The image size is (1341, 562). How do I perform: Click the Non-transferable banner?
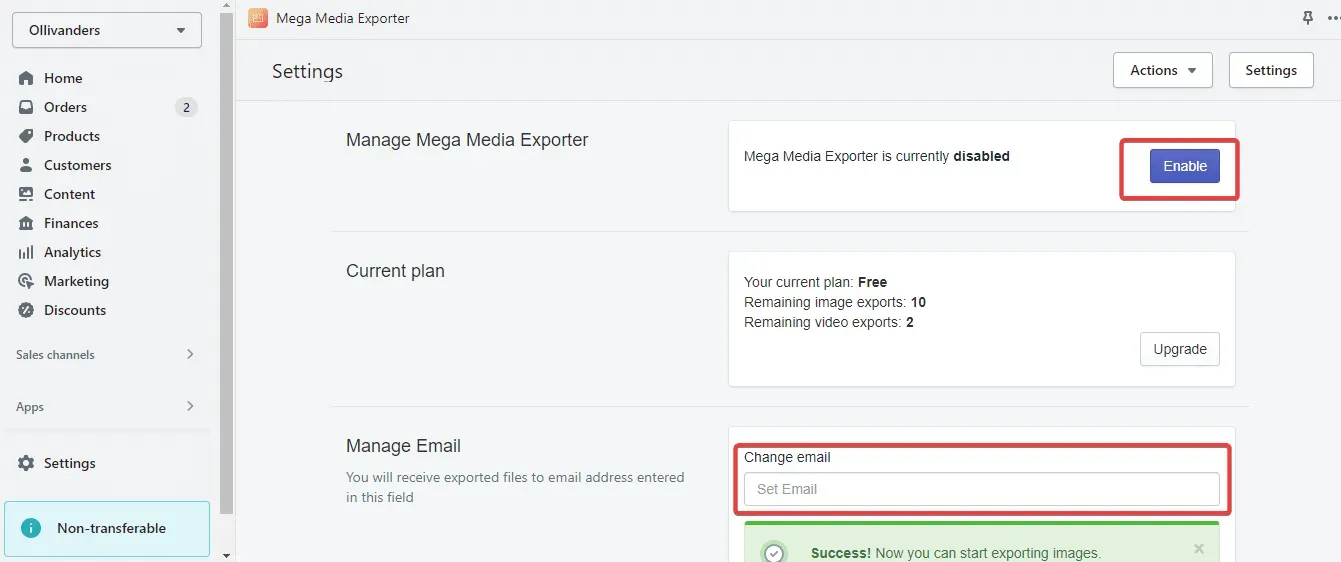(x=107, y=528)
